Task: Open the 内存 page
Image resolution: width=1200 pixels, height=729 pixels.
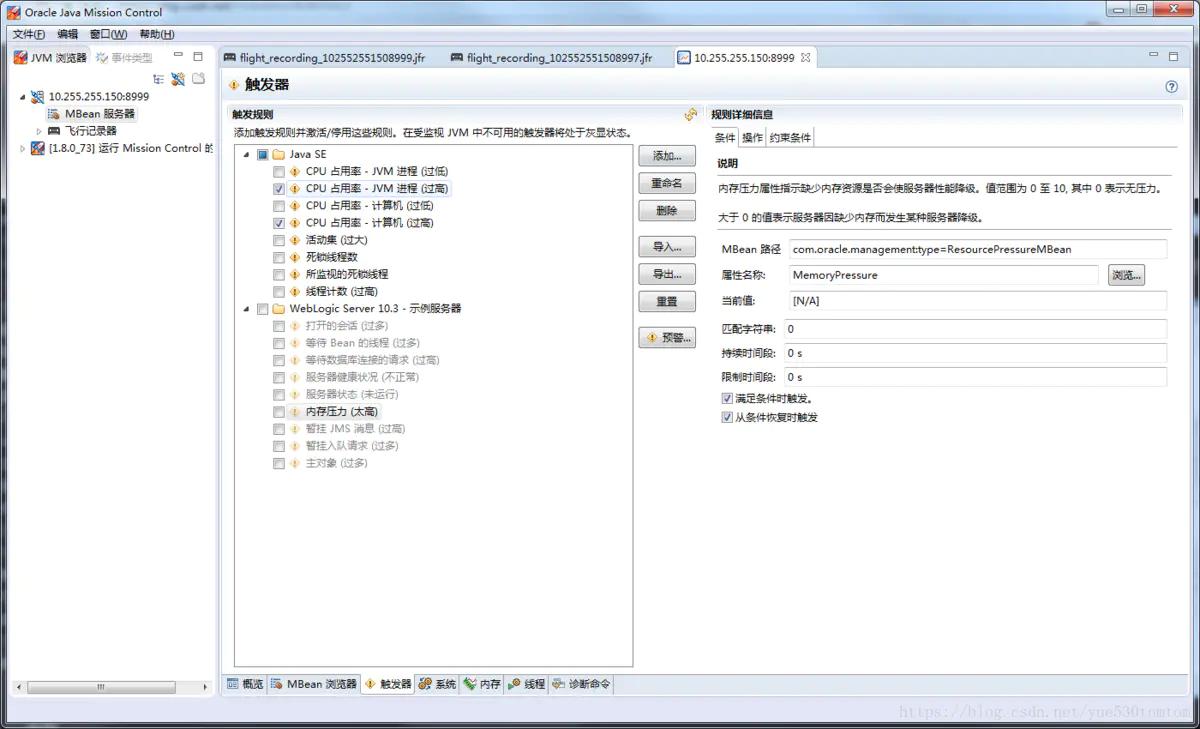Action: [x=481, y=684]
